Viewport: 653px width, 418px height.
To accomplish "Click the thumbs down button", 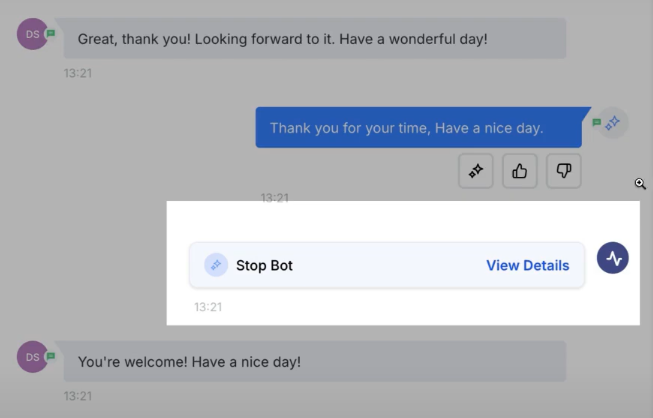I will tap(564, 172).
